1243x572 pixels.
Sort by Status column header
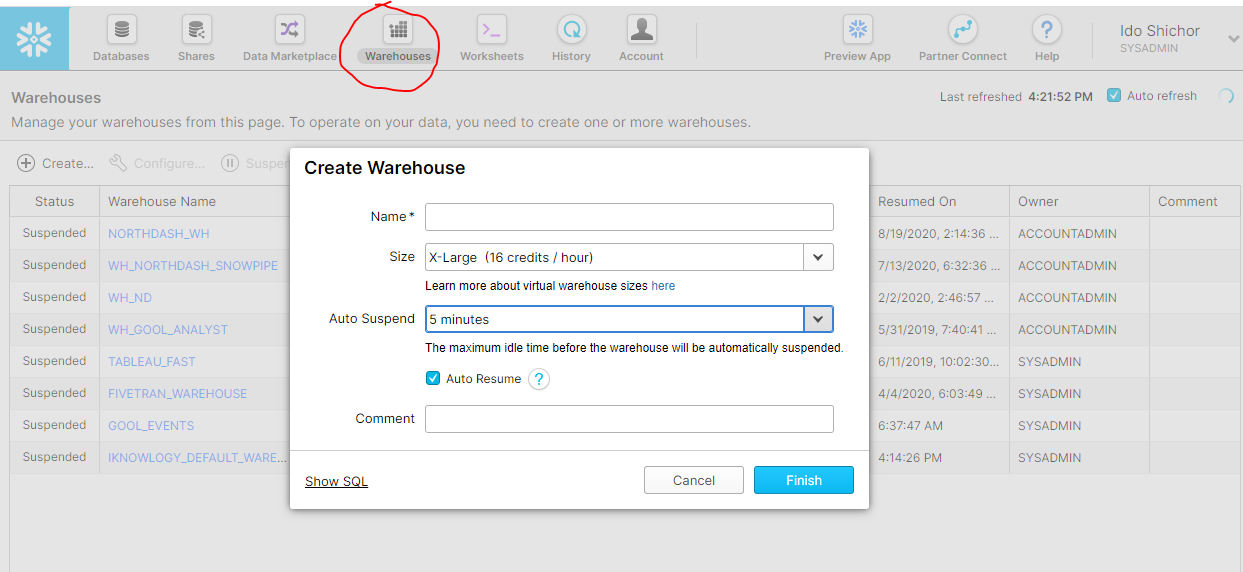[55, 201]
